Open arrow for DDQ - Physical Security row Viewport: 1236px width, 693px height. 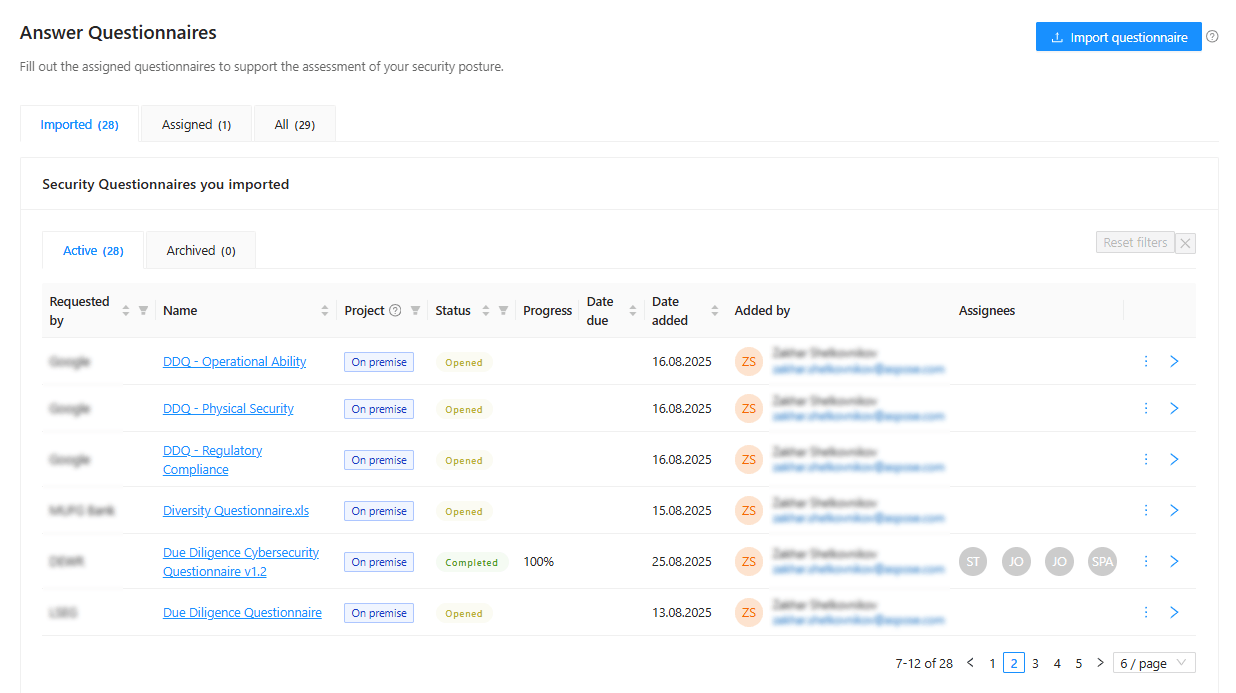pyautogui.click(x=1174, y=408)
